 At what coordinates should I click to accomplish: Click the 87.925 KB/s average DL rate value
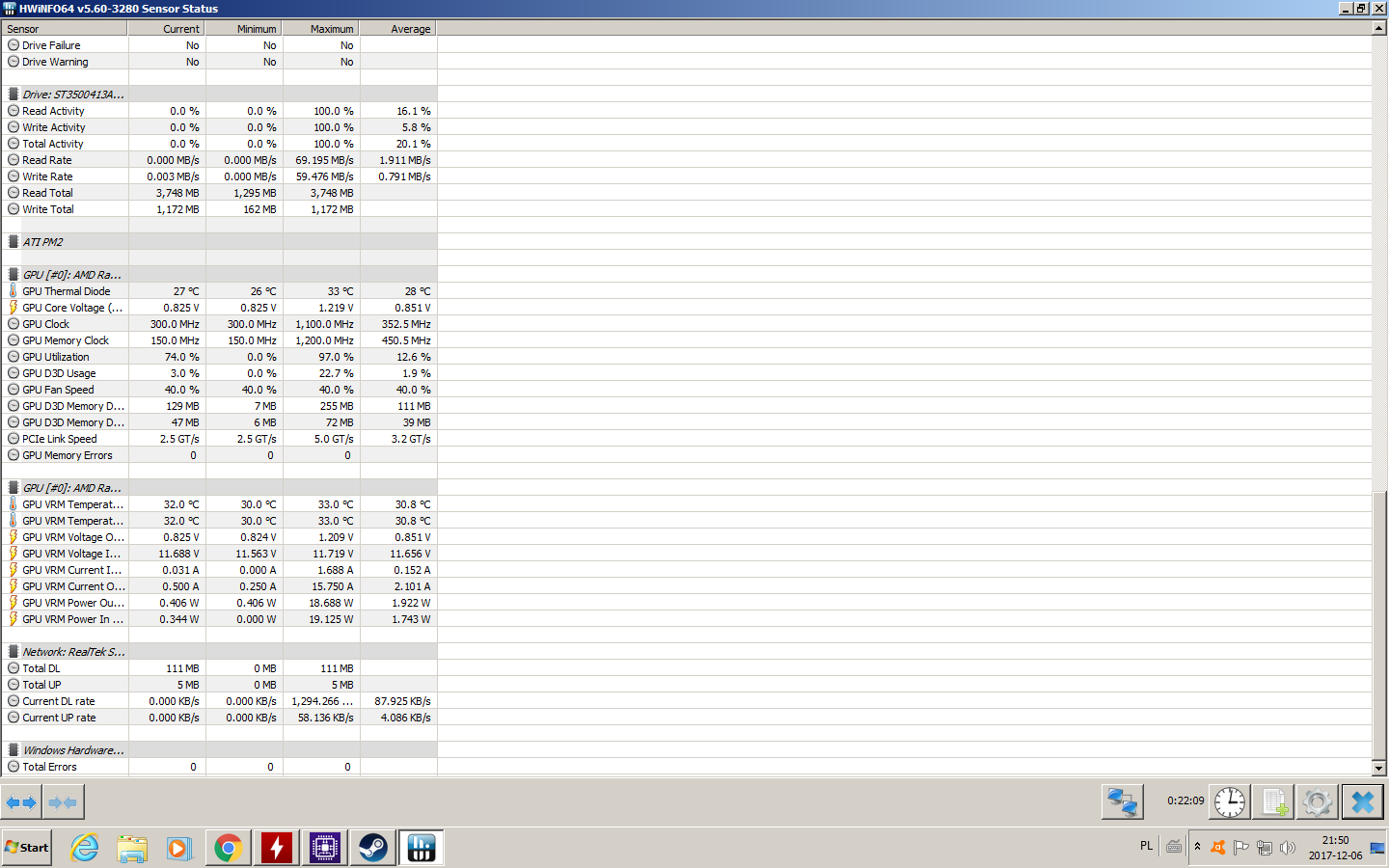[402, 701]
